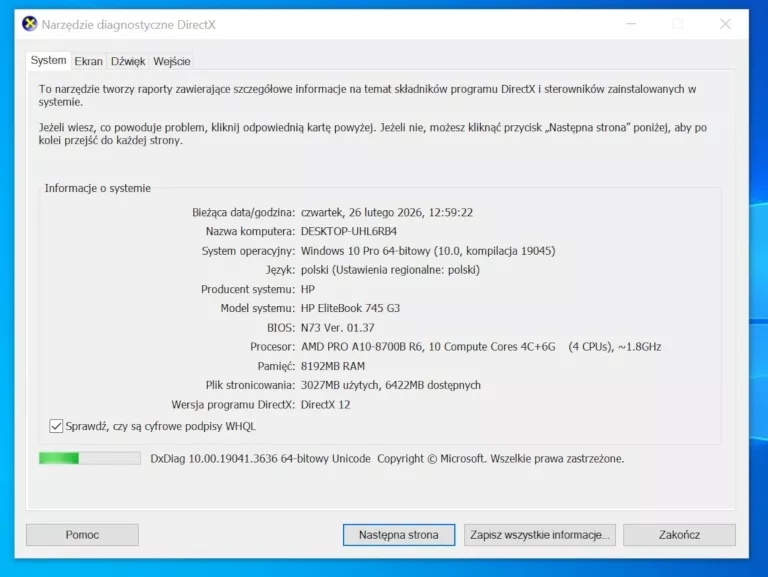
Task: Click page file value 3027MB użytych
Action: tap(340, 385)
